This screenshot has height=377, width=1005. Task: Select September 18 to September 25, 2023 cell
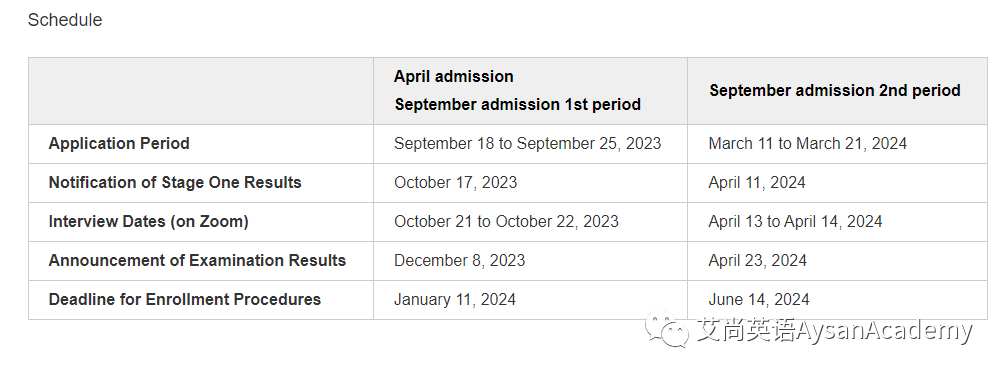[x=527, y=143]
